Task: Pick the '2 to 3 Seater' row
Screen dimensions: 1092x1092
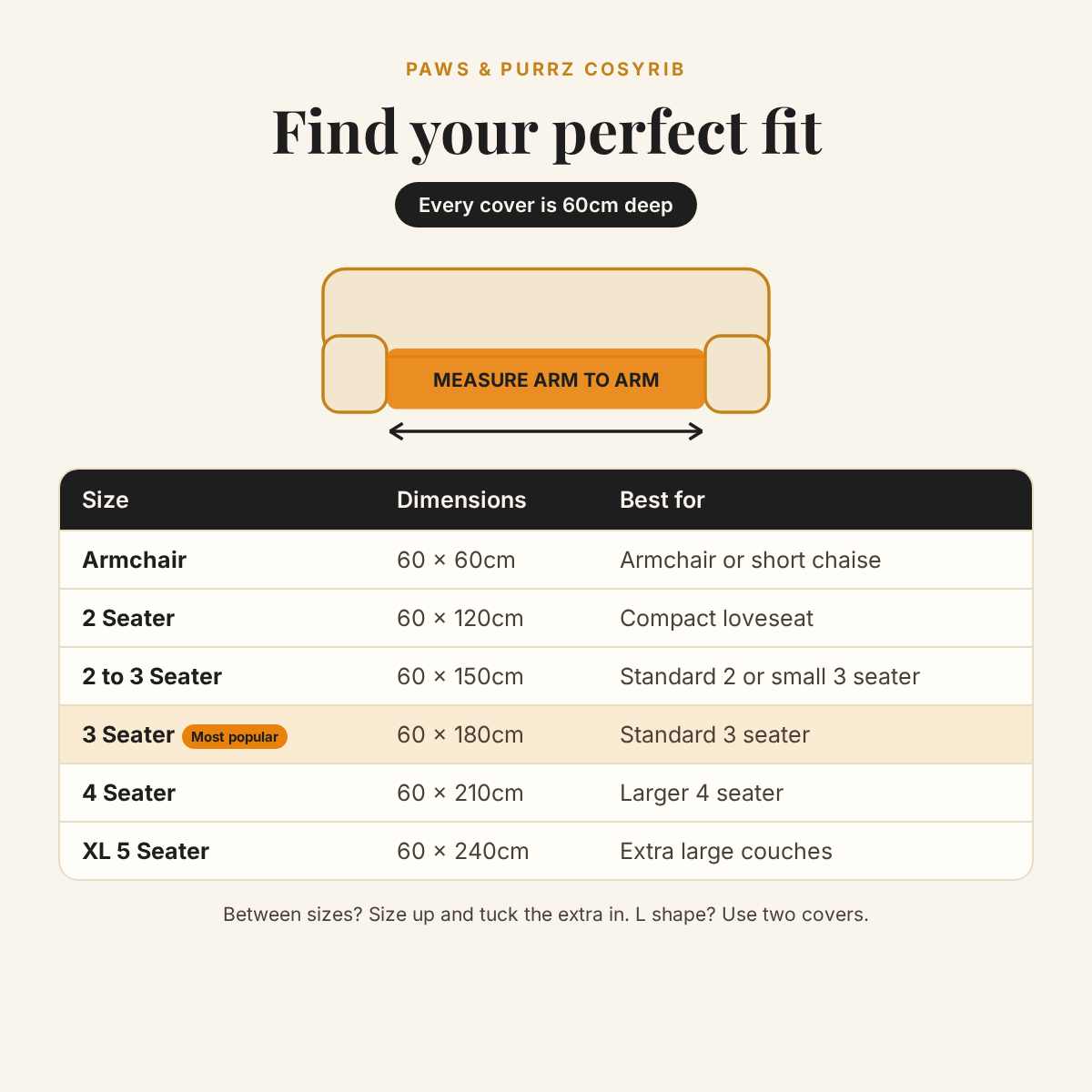Action: click(x=546, y=676)
